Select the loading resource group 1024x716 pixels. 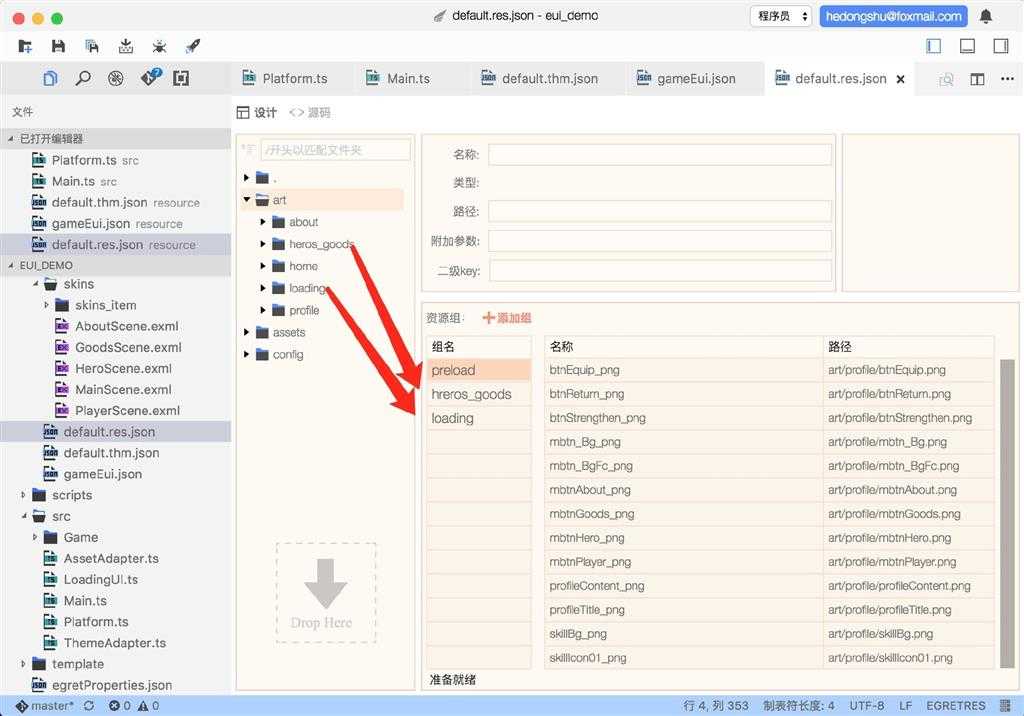click(479, 418)
